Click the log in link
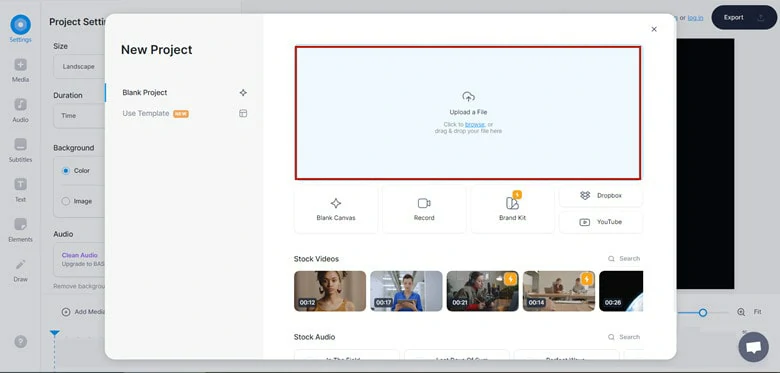Viewport: 780px width, 373px height. point(695,18)
